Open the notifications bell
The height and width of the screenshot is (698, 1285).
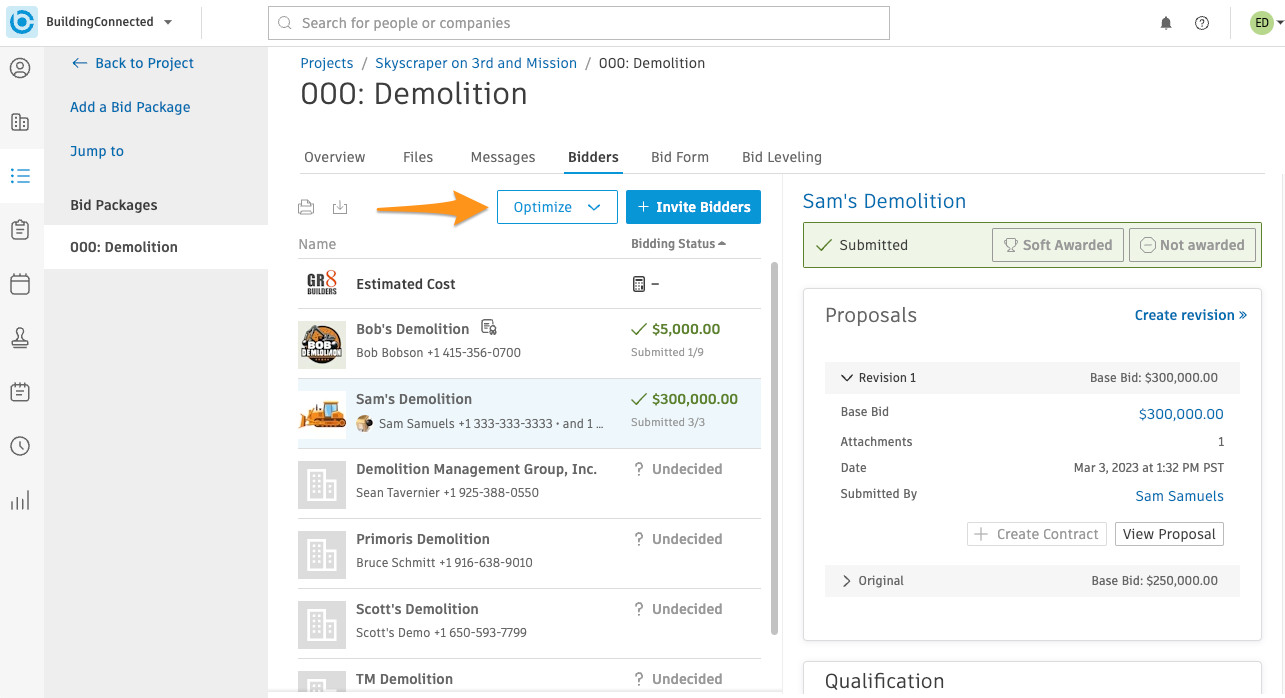pos(1166,23)
